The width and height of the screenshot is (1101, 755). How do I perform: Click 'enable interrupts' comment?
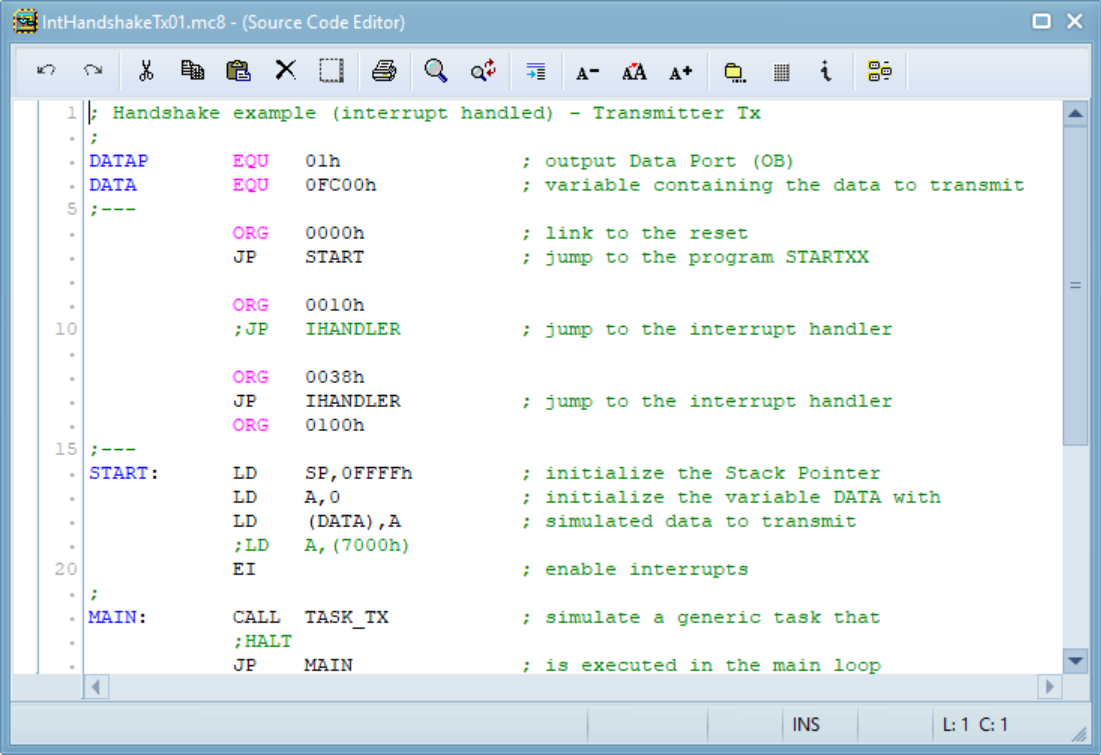pyautogui.click(x=646, y=570)
